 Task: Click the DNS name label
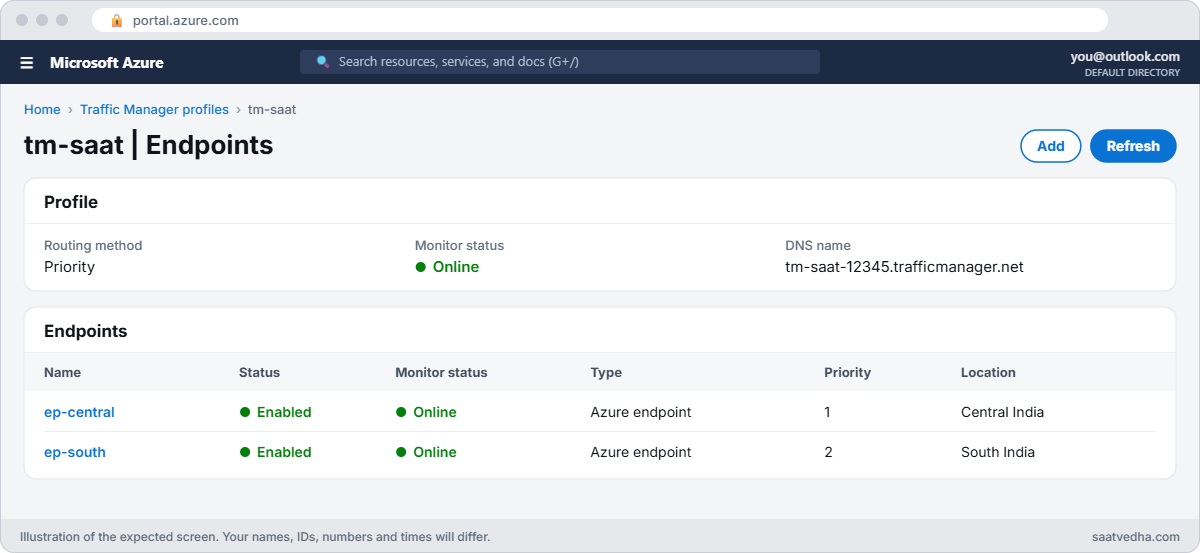818,245
